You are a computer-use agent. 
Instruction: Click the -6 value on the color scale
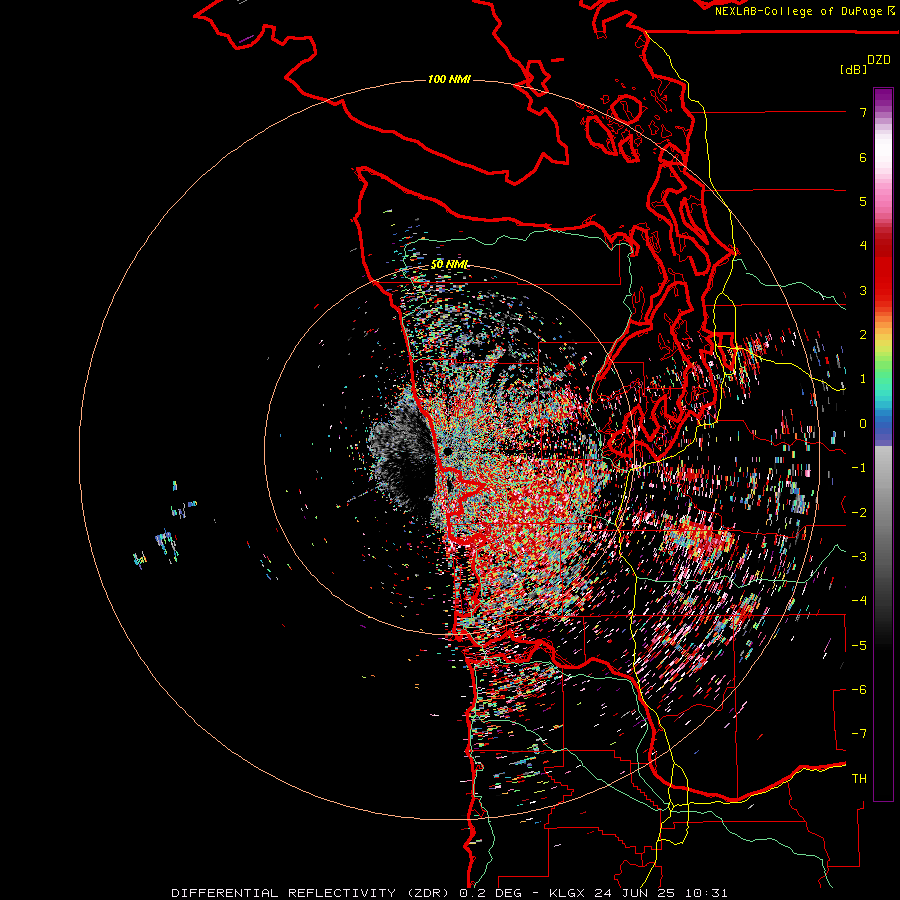tap(859, 690)
